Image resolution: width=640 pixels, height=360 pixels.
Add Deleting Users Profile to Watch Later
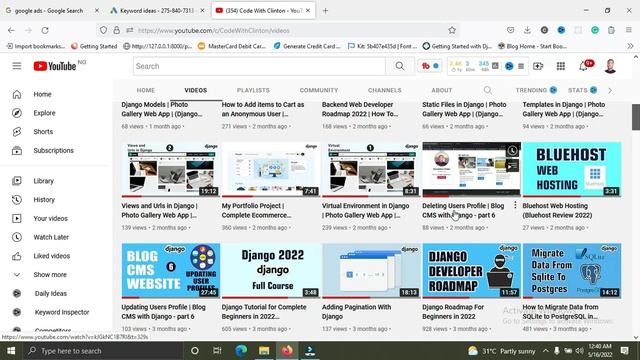pyautogui.click(x=512, y=151)
